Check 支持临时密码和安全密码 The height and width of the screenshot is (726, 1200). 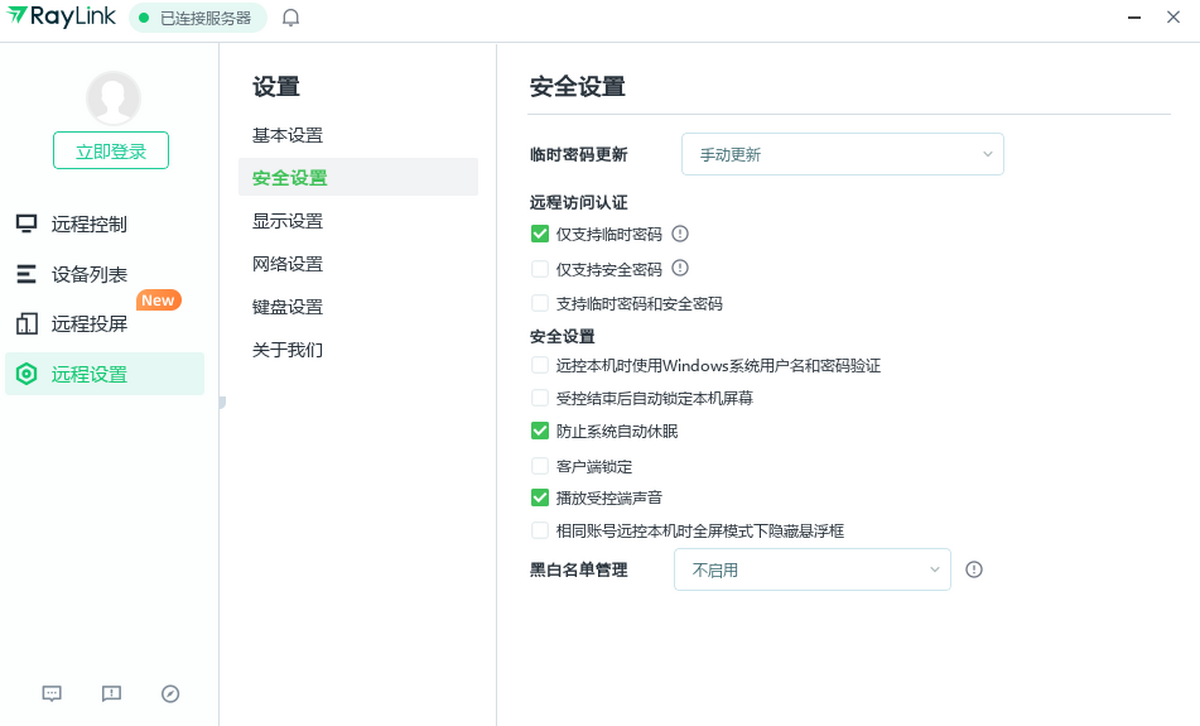coord(540,303)
